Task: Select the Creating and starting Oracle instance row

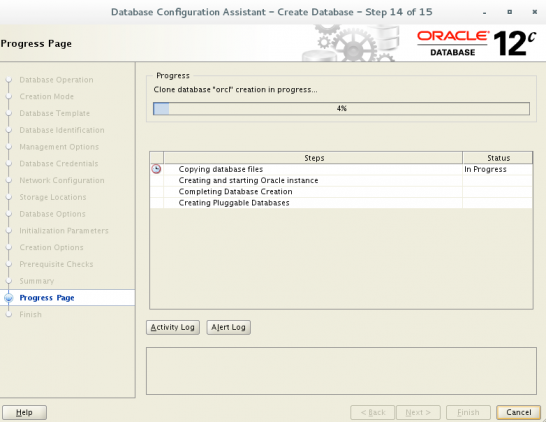Action: (341, 180)
